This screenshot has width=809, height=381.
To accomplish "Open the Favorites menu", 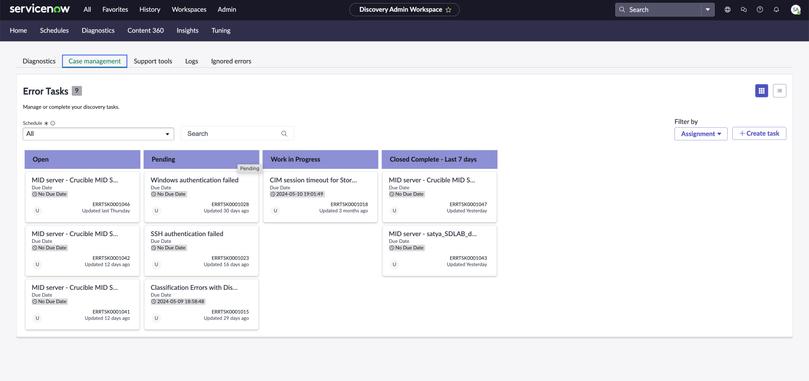I will pyautogui.click(x=115, y=9).
